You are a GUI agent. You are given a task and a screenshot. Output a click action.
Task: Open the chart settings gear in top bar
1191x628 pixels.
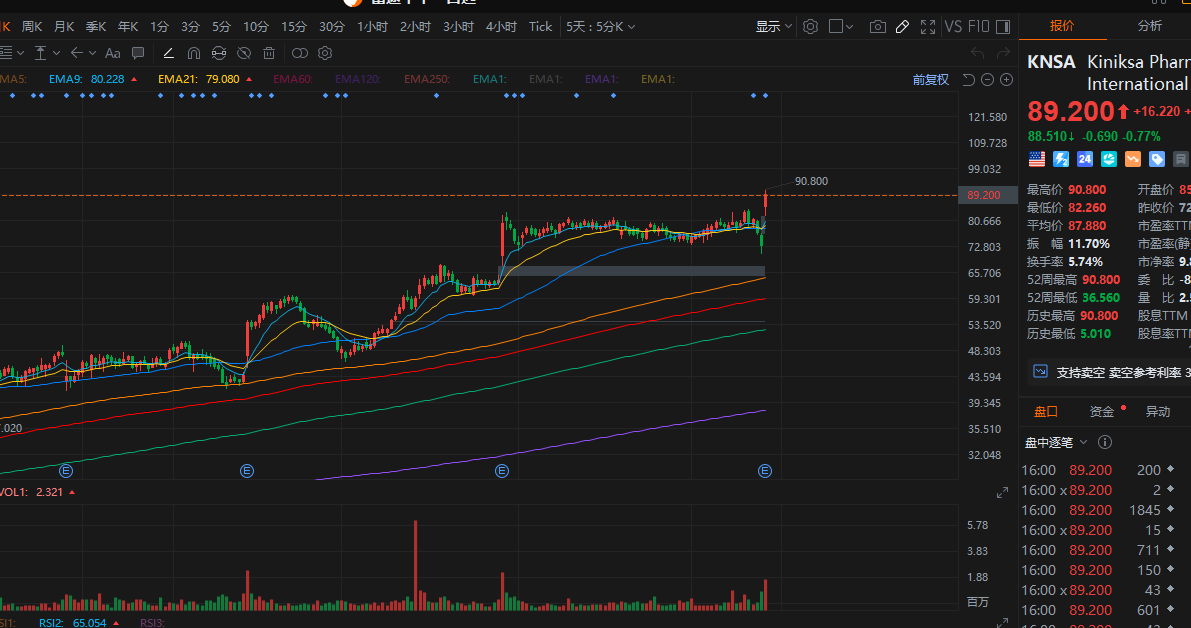pyautogui.click(x=810, y=27)
